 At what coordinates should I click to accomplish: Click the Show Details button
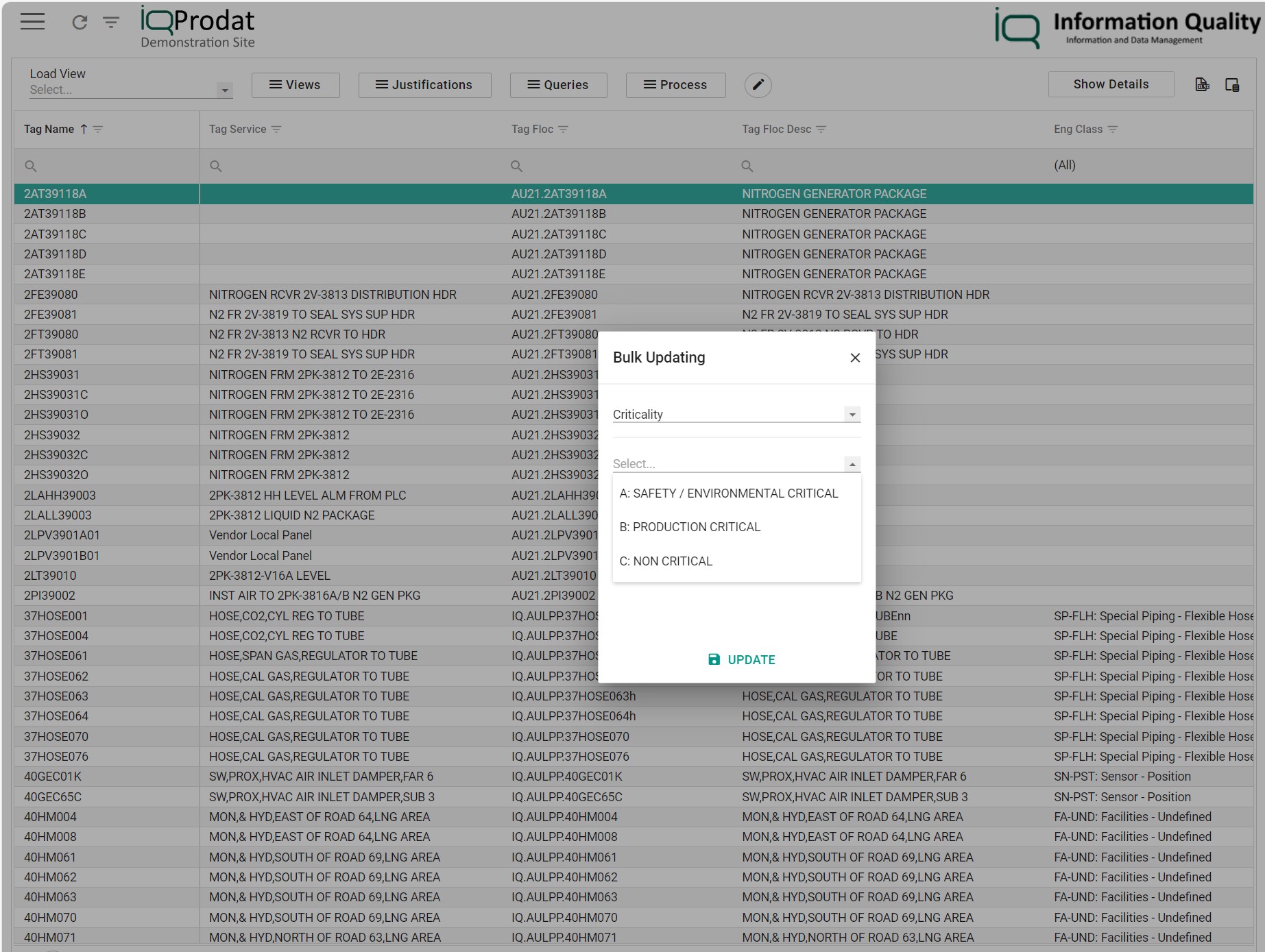pyautogui.click(x=1110, y=84)
